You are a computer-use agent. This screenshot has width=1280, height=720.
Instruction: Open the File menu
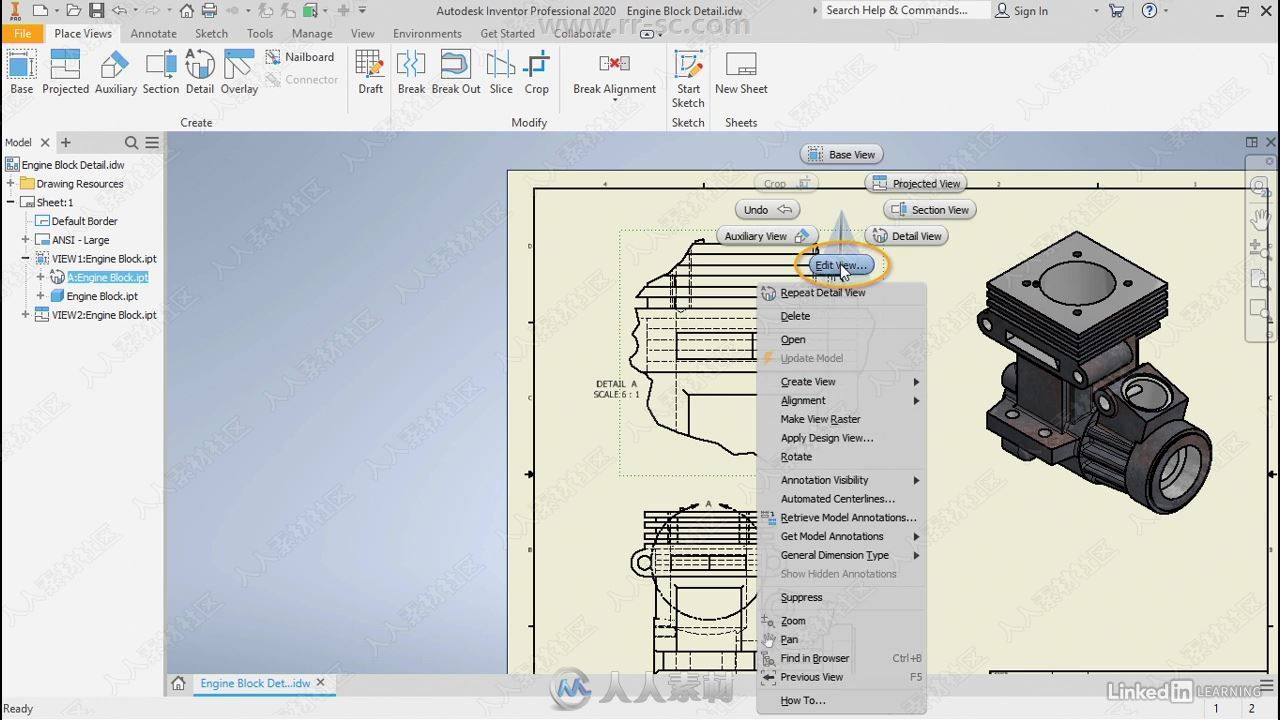click(22, 33)
